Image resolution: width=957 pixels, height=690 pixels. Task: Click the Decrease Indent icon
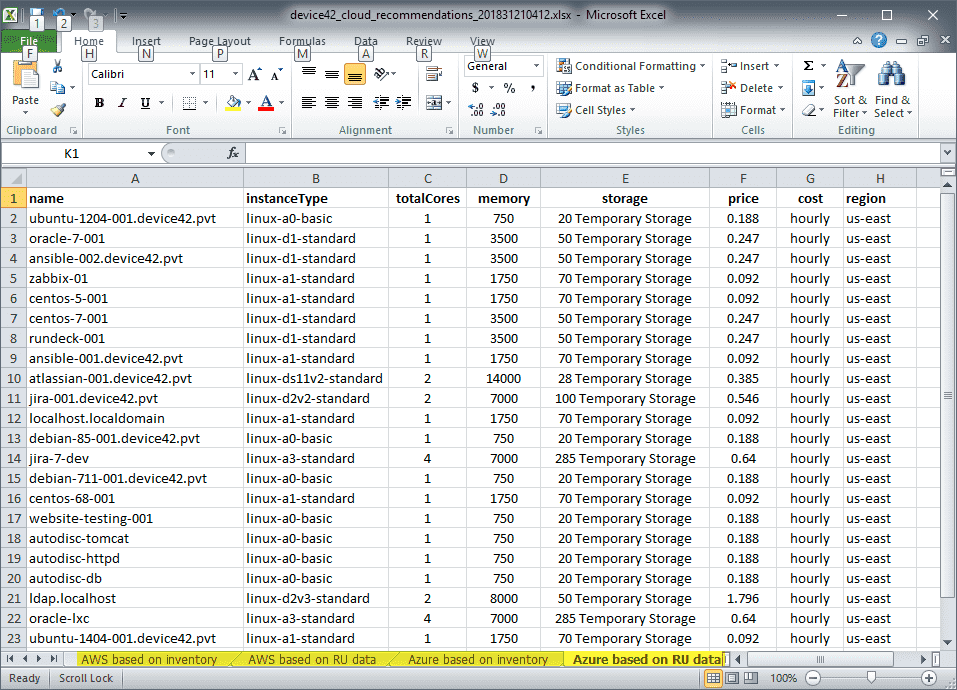click(x=381, y=102)
